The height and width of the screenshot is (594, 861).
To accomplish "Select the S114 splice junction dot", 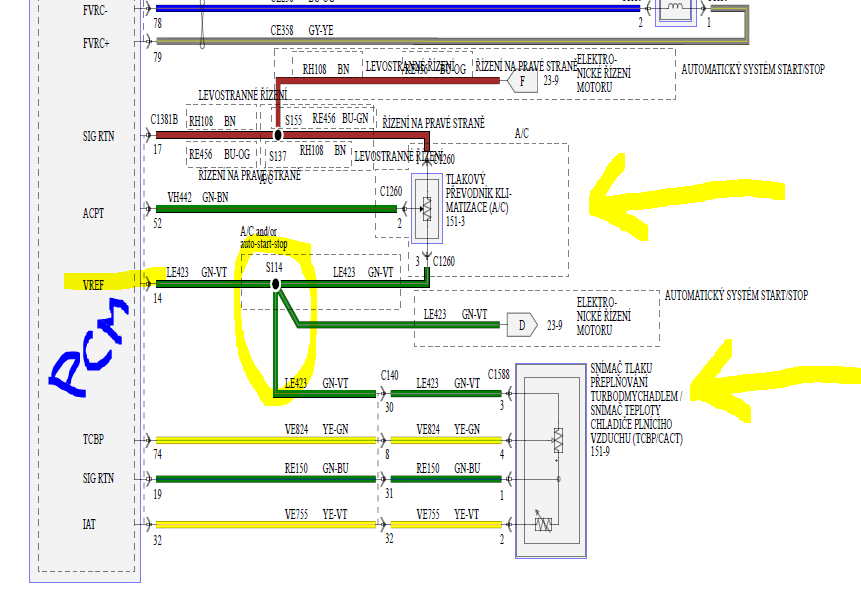I will [x=276, y=284].
